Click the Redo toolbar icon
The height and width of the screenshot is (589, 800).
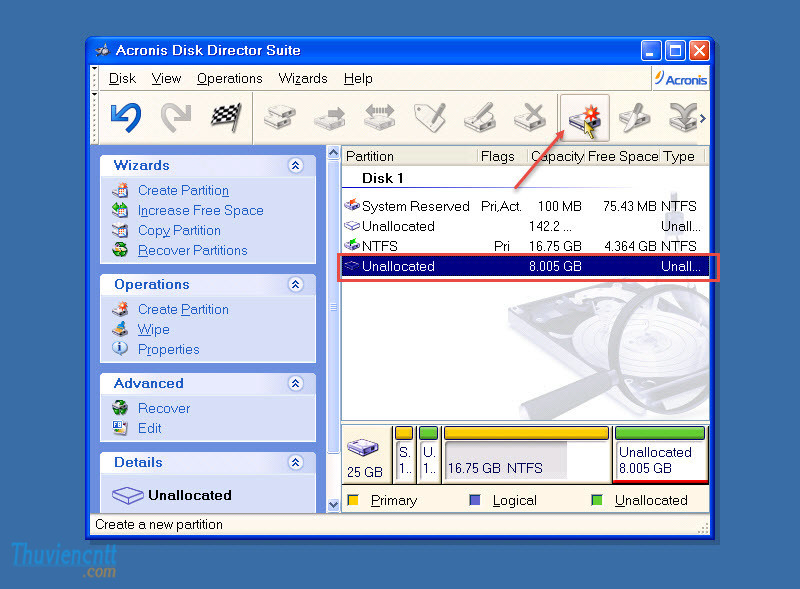(x=176, y=117)
